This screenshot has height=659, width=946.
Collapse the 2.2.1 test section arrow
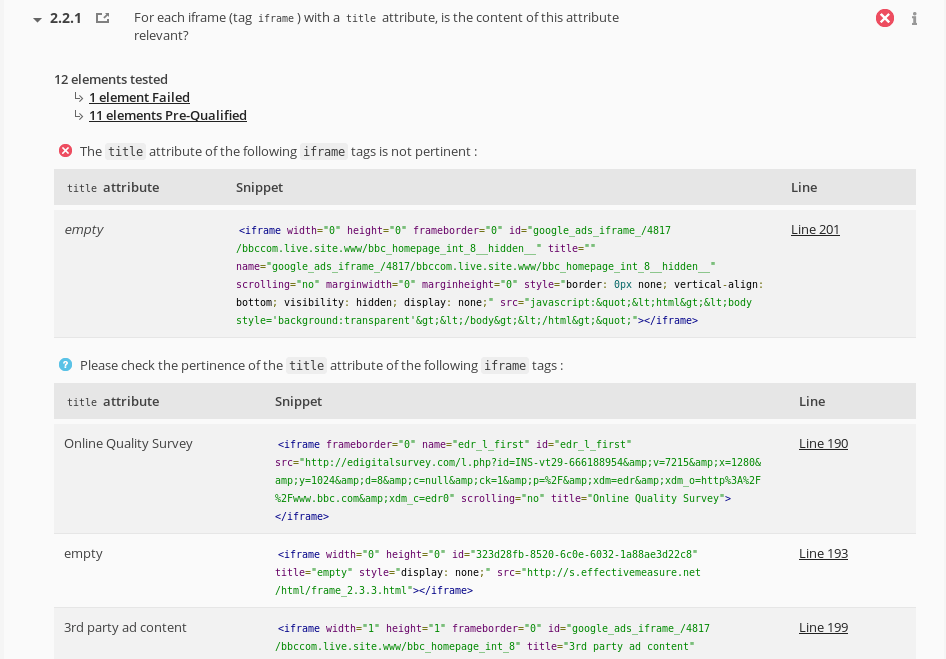tap(37, 19)
